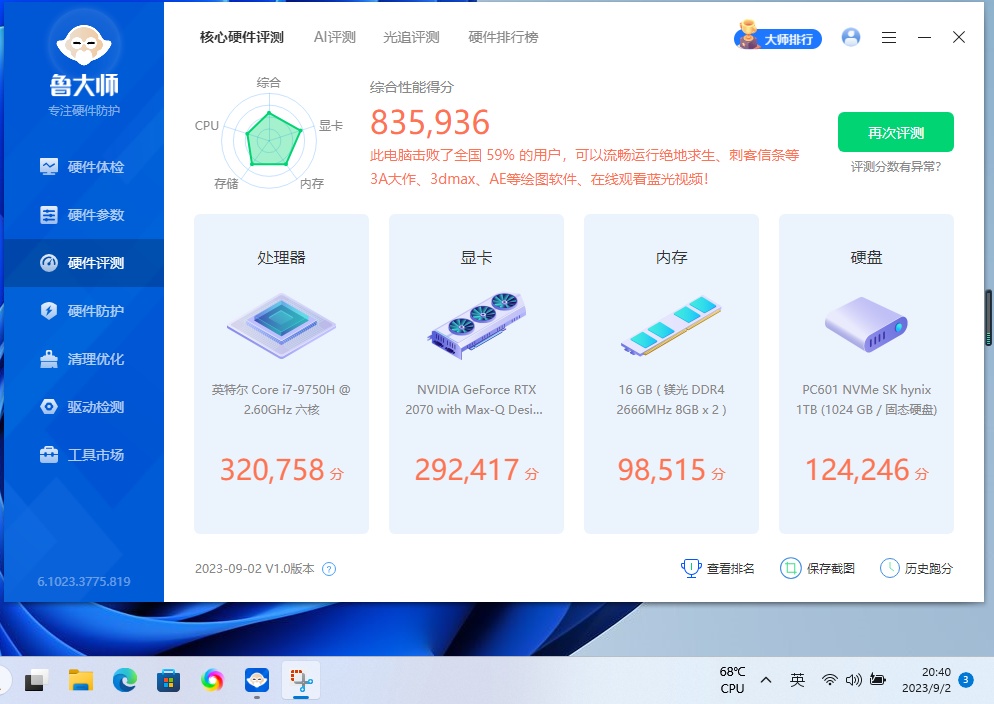Screen dimensions: 994x704
Task: Click the battery tray icon
Action: tap(877, 680)
